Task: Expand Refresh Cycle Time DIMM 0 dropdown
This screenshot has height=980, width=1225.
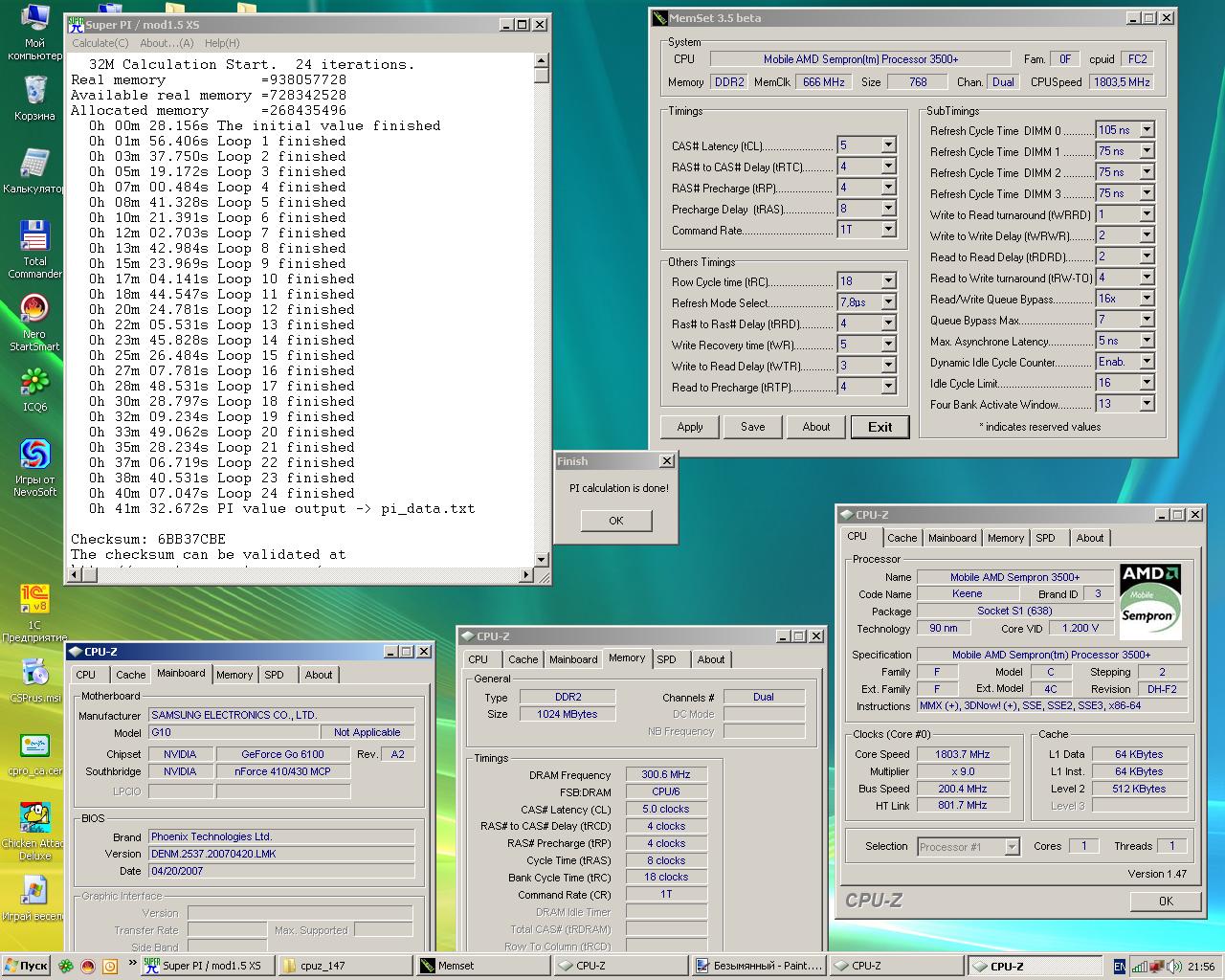Action: [x=1147, y=130]
